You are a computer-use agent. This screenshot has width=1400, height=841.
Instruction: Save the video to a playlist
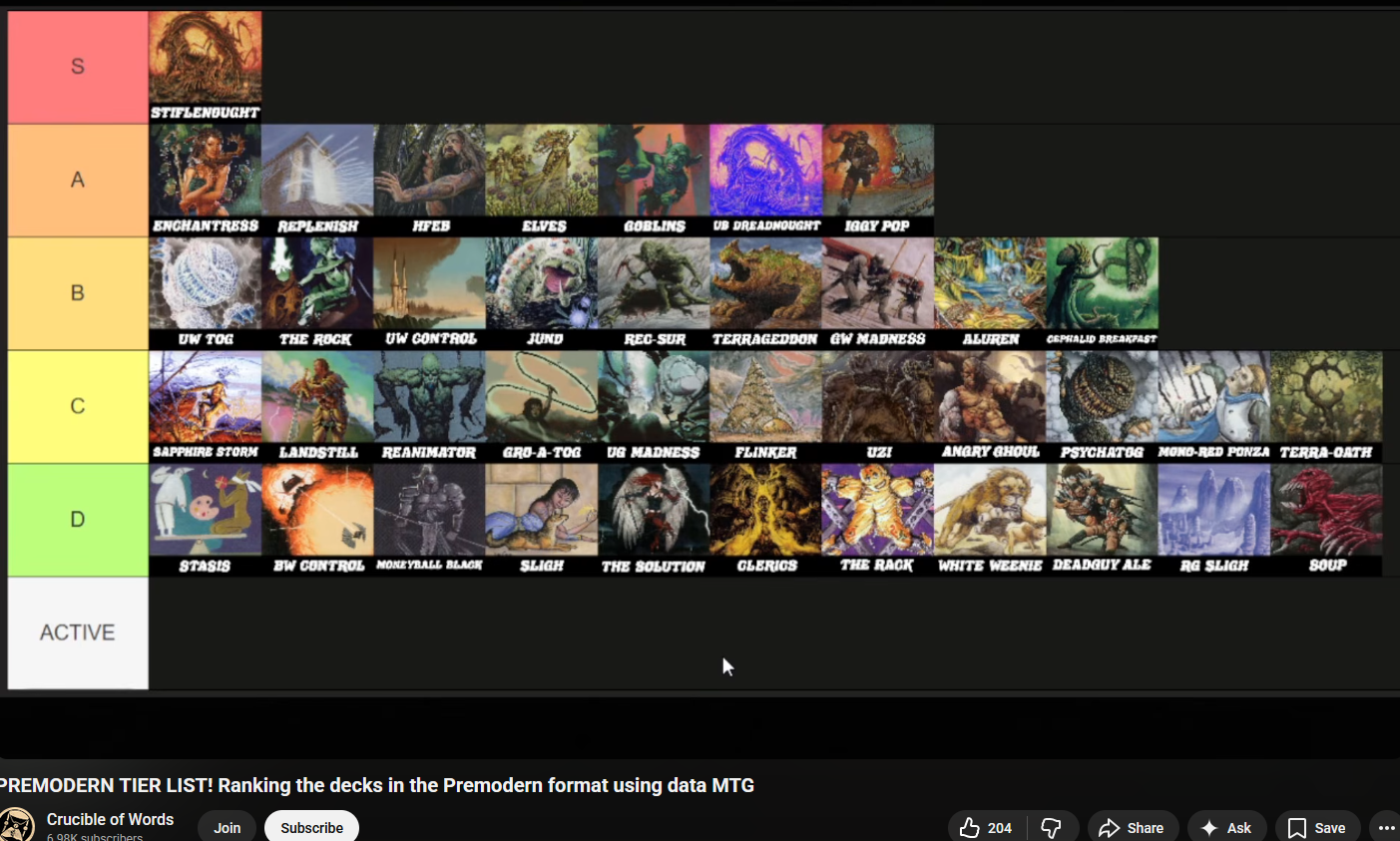(x=1317, y=828)
